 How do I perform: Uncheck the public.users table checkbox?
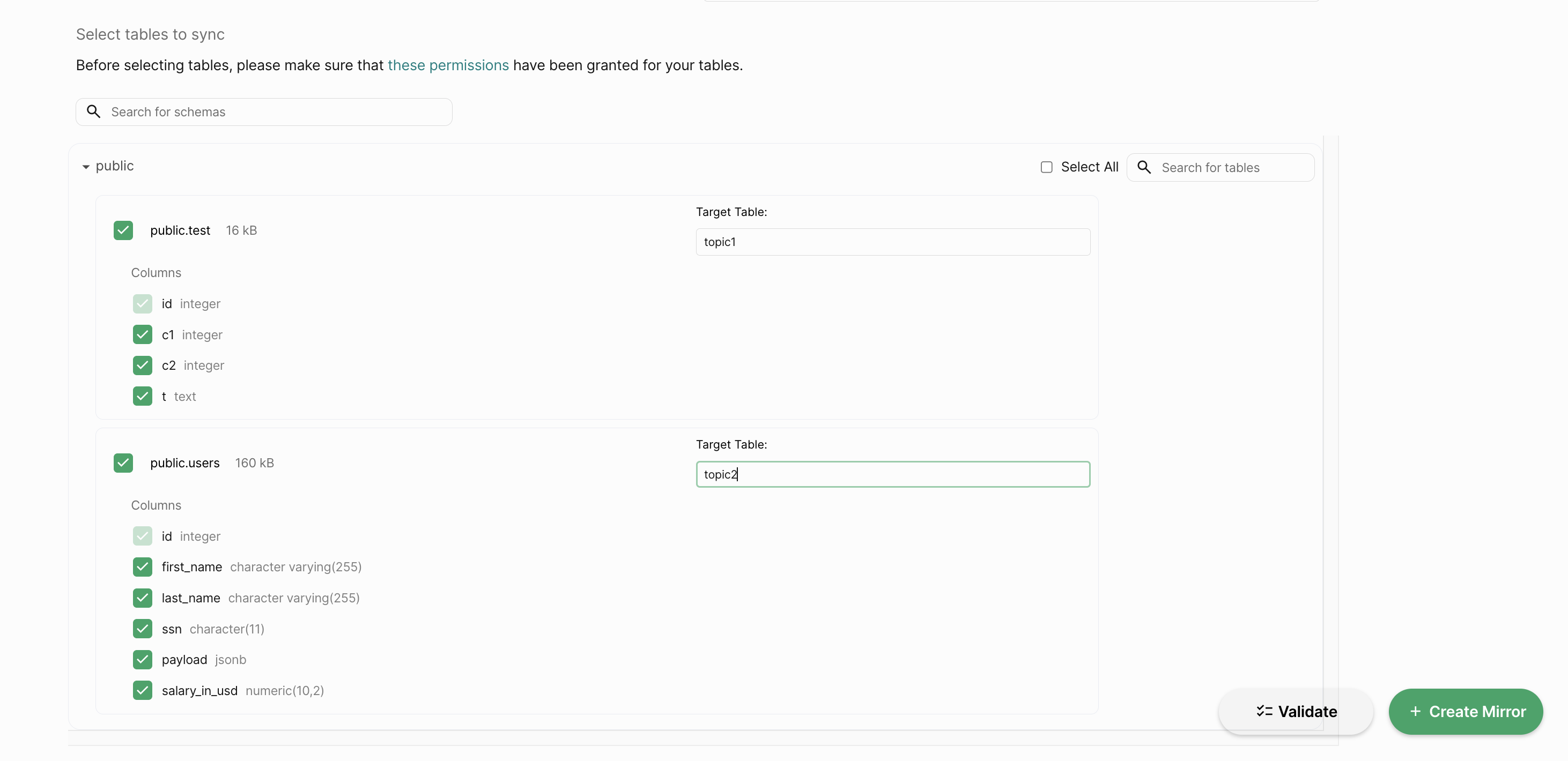click(x=123, y=463)
